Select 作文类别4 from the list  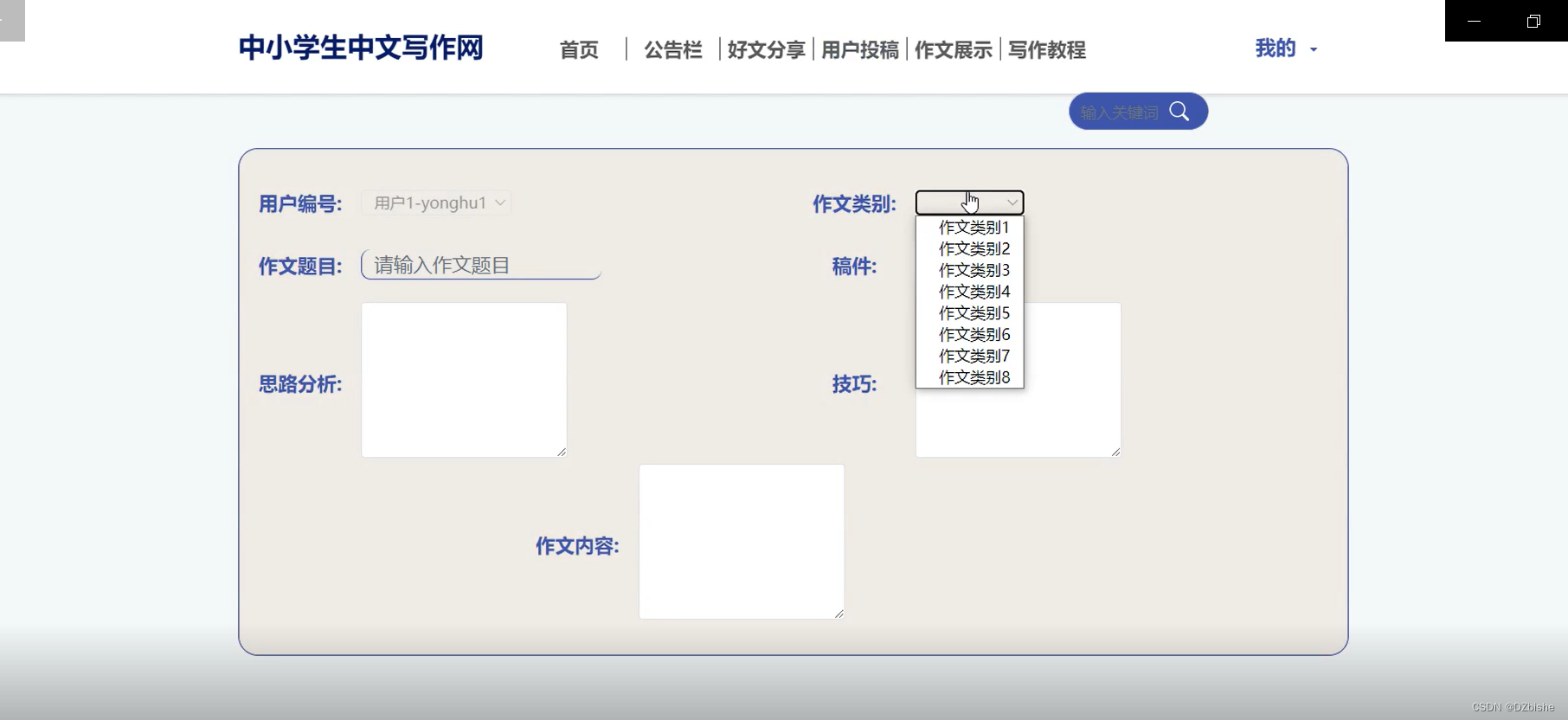coord(970,292)
